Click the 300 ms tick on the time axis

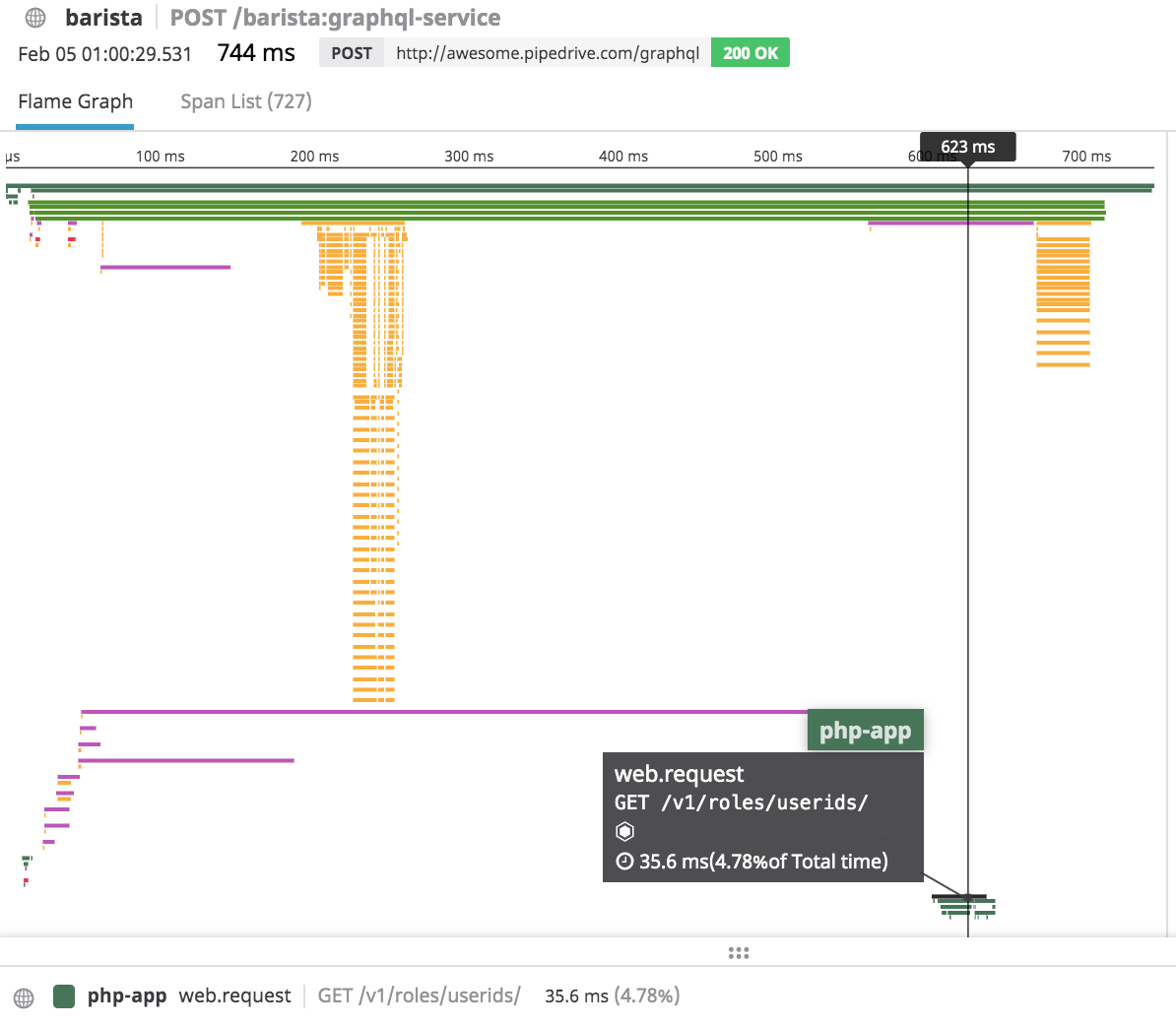469,156
